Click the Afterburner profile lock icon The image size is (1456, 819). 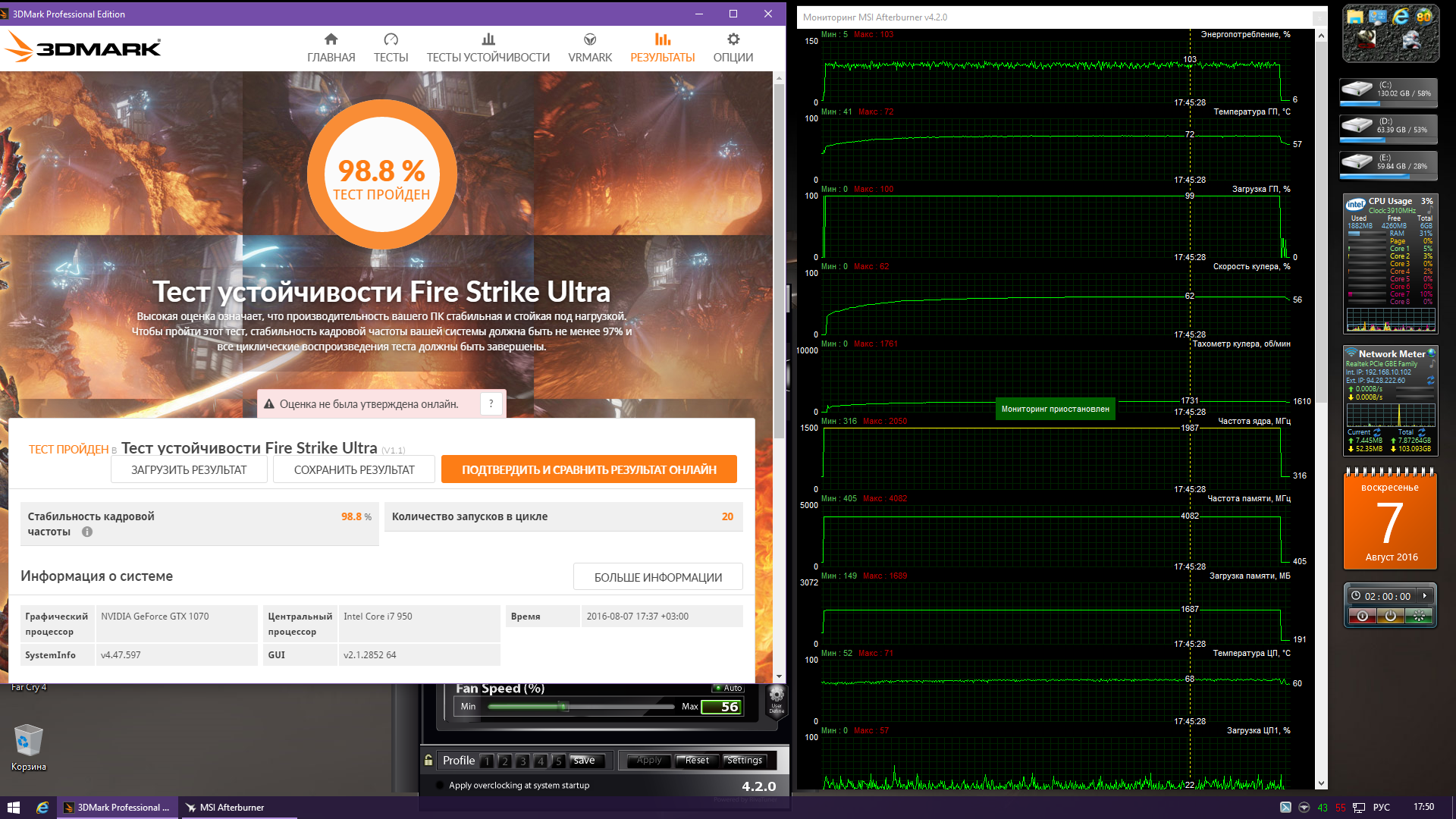[428, 760]
